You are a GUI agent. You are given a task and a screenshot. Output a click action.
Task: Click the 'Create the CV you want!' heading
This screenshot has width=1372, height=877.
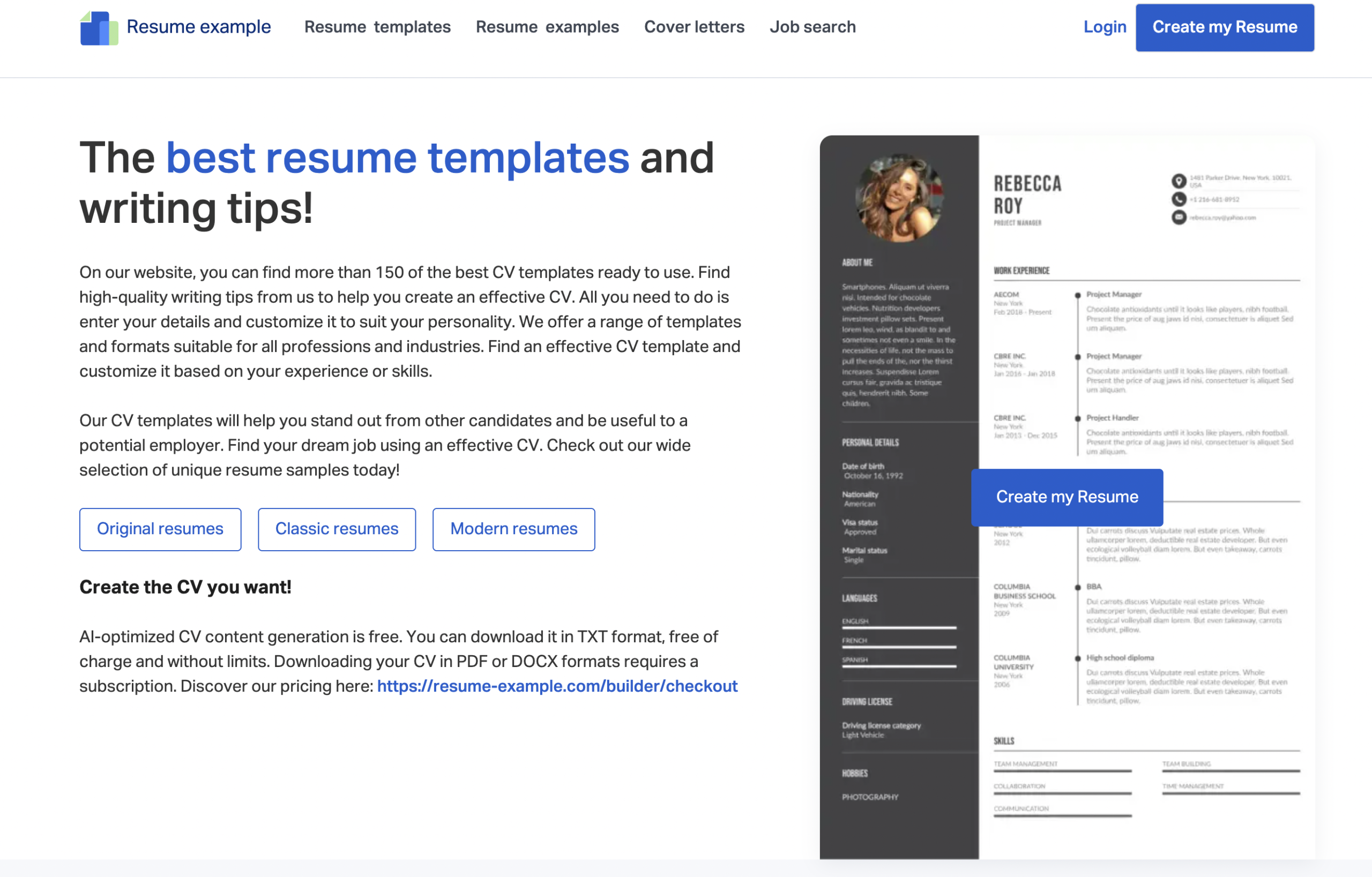tap(185, 587)
